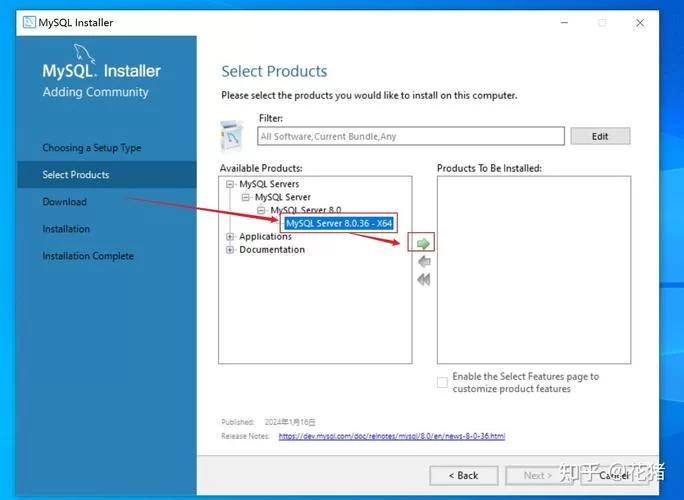Click the filter package icon
This screenshot has width=684, height=500.
tap(232, 136)
